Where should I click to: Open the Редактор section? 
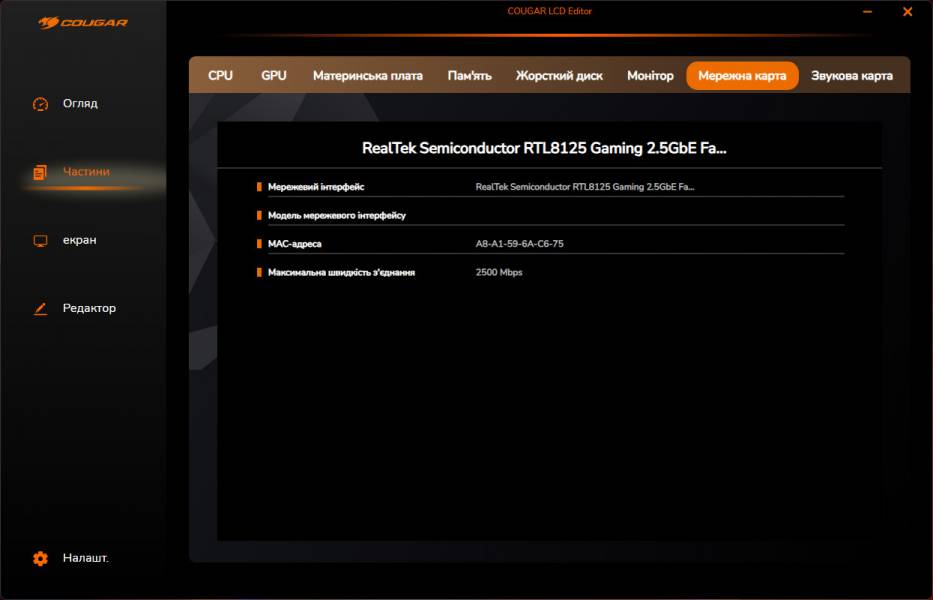[x=89, y=309]
